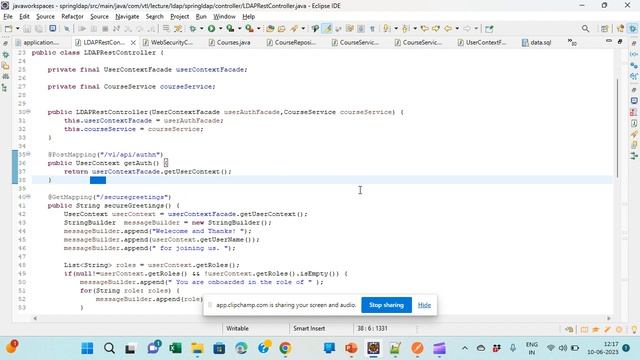This screenshot has height=360, width=640.
Task: Open Google Chrome from the taskbar
Action: pos(285,348)
